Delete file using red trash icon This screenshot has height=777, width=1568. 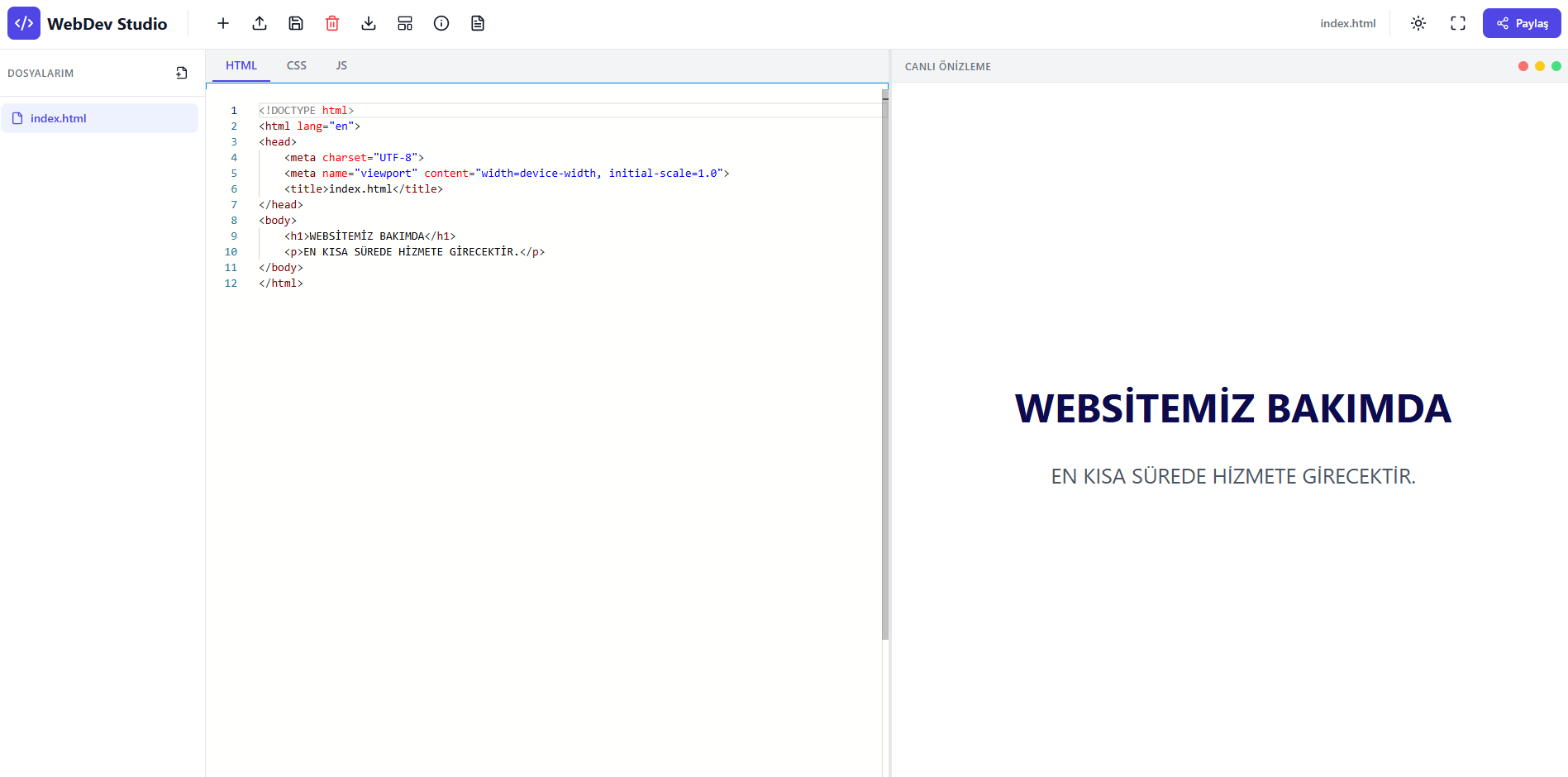click(332, 23)
